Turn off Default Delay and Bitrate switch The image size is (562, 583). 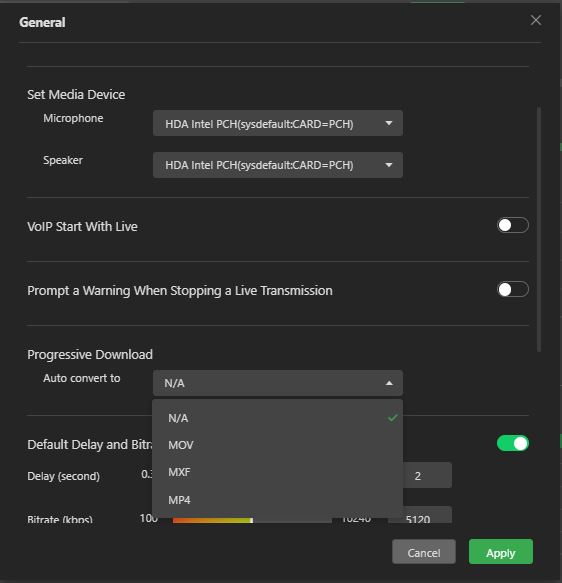point(513,443)
